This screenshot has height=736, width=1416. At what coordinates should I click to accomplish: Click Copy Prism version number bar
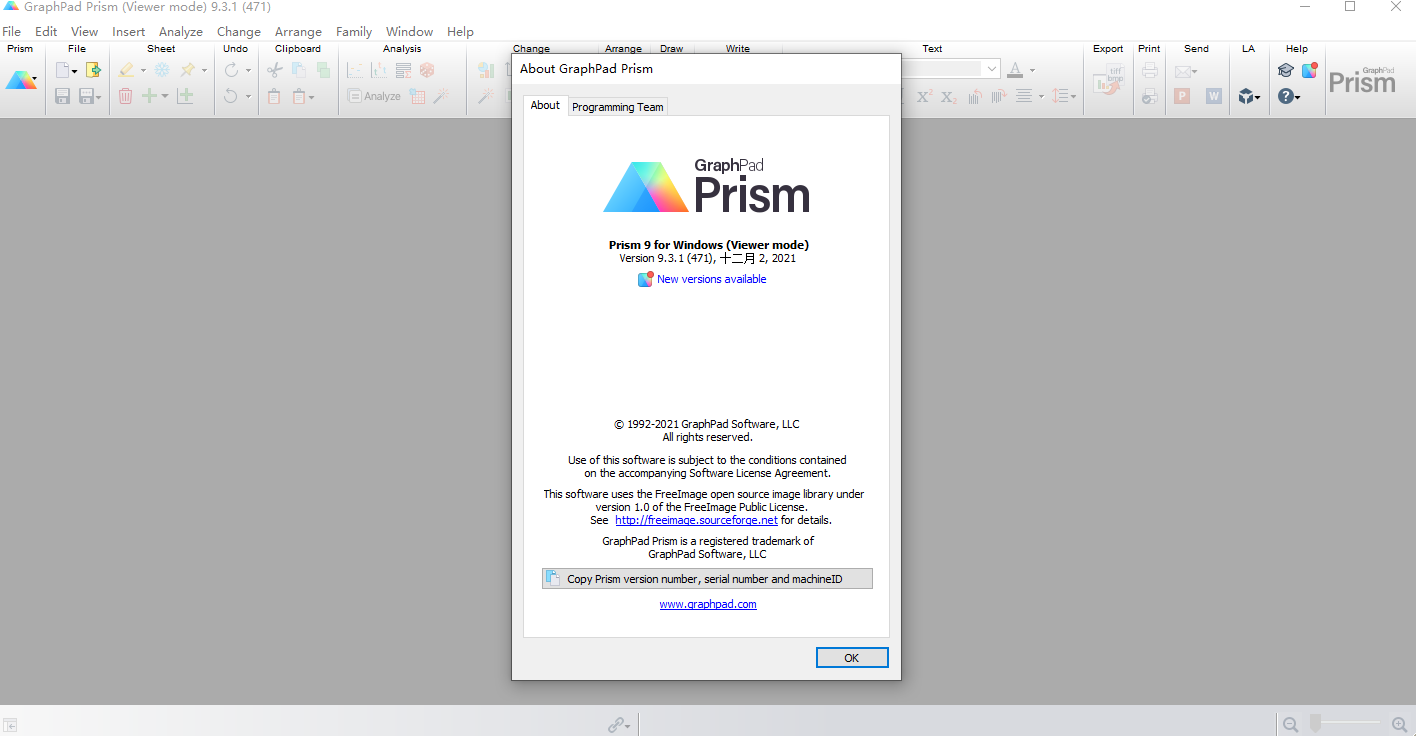point(707,578)
